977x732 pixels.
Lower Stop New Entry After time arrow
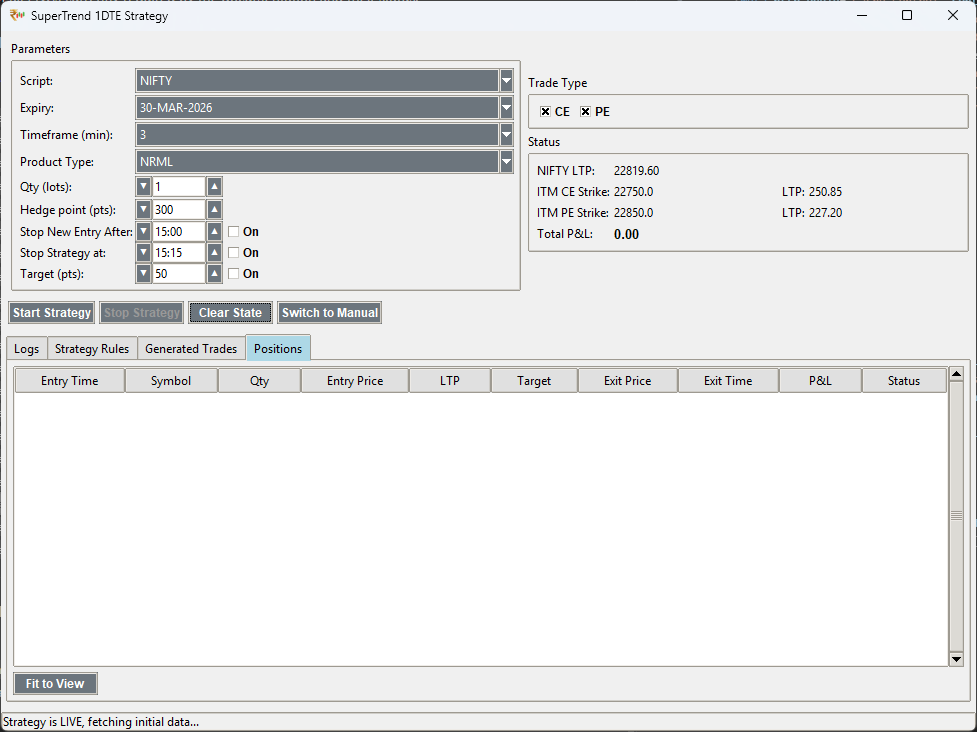coord(143,232)
